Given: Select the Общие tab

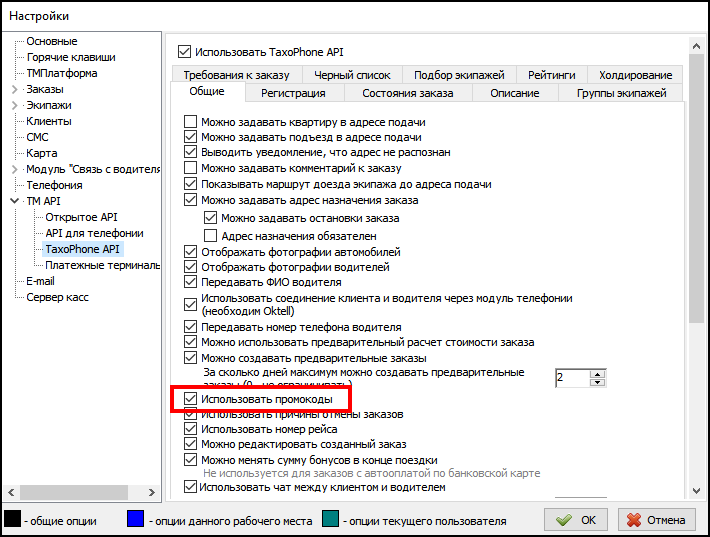Looking at the screenshot, I should click(207, 91).
